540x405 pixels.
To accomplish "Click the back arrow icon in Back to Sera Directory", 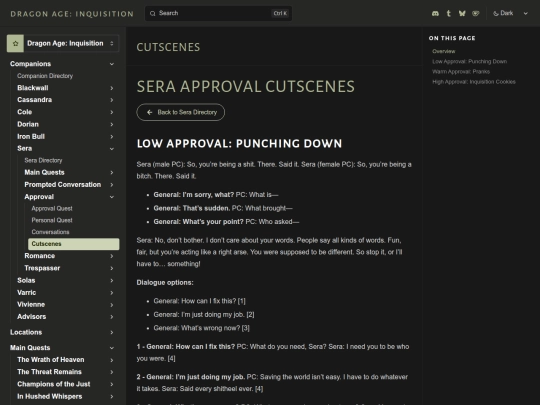I will pyautogui.click(x=149, y=112).
